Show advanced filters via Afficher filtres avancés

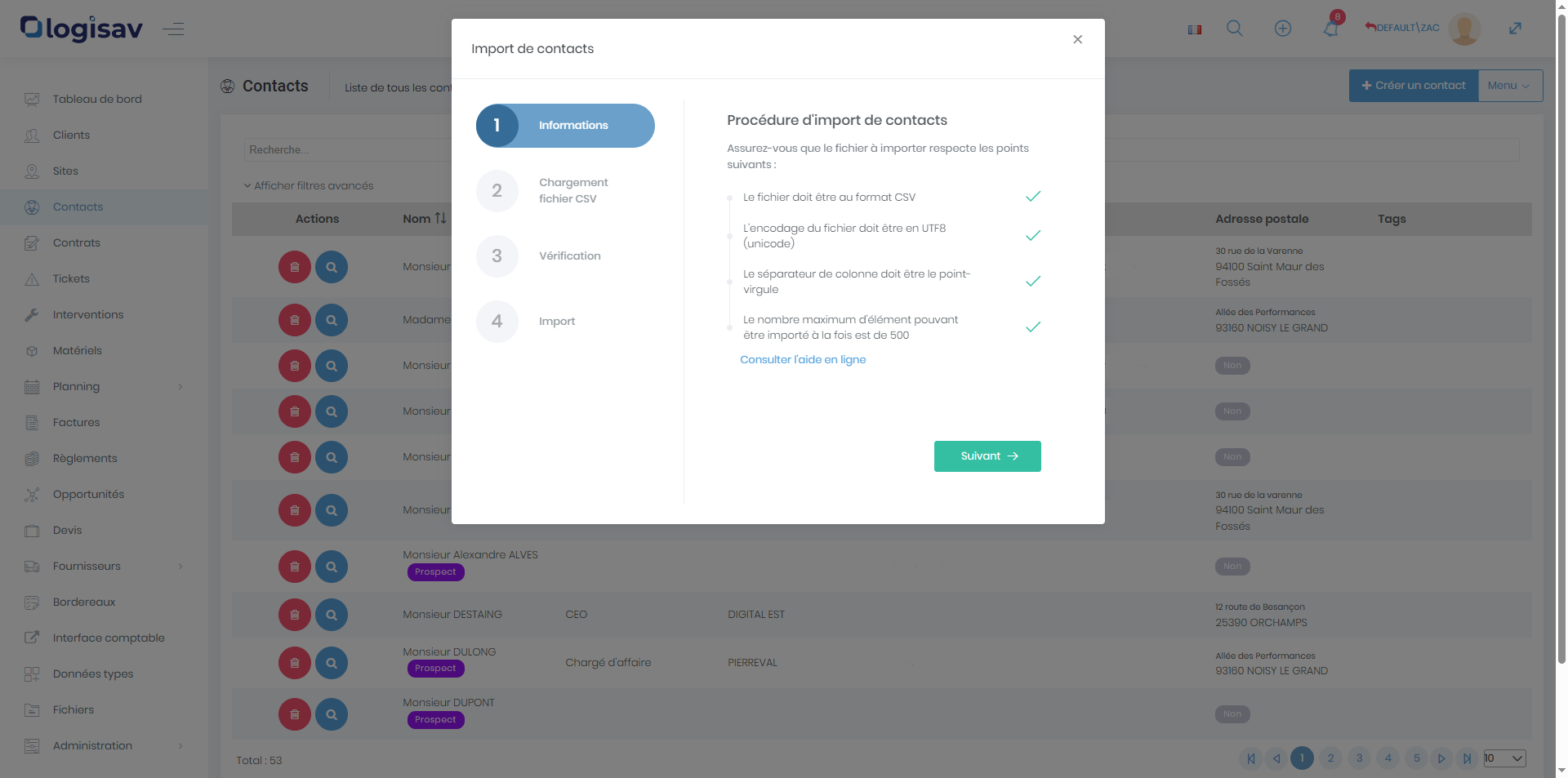pos(309,185)
